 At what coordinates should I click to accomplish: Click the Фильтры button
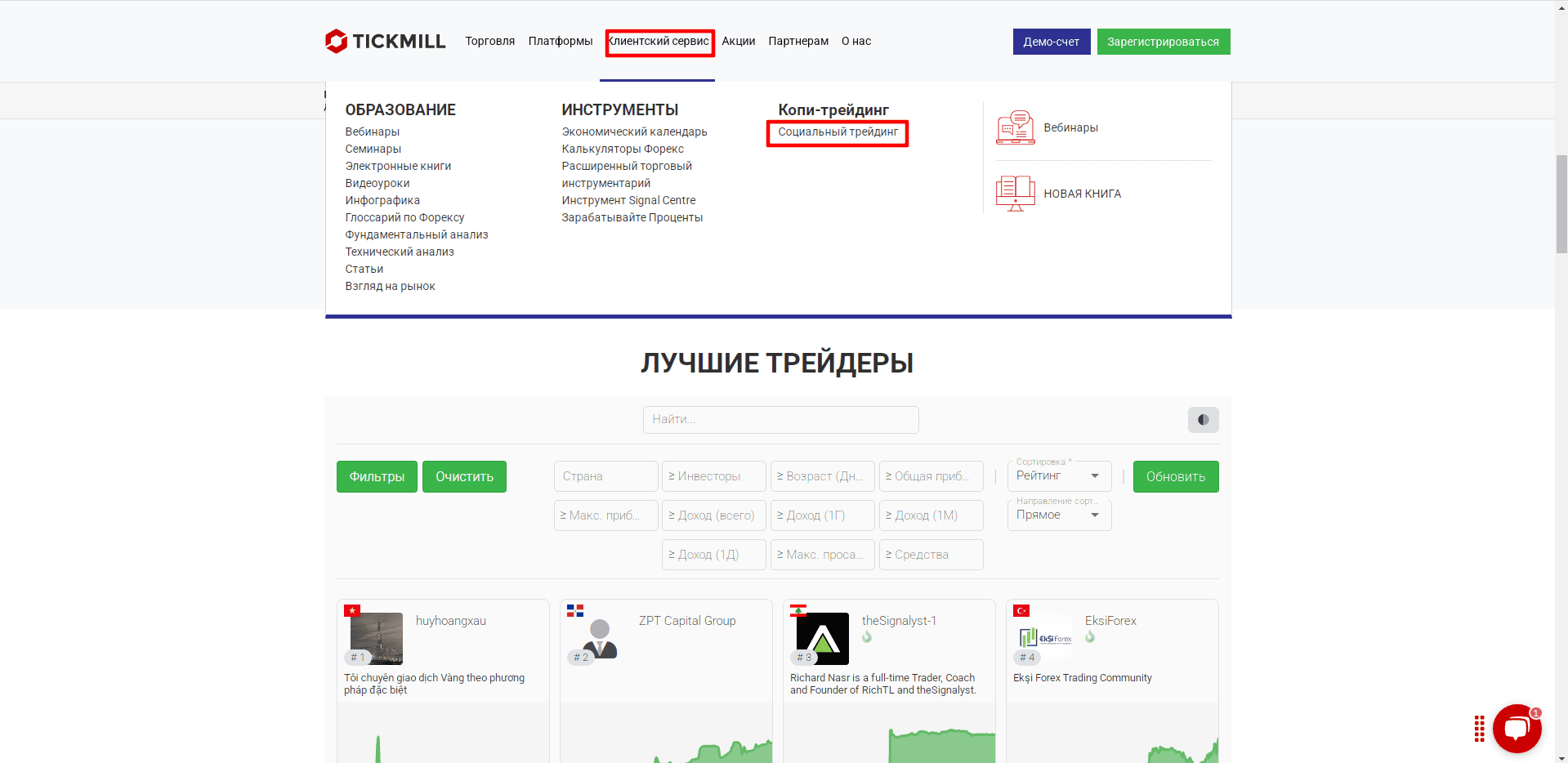pyautogui.click(x=377, y=476)
